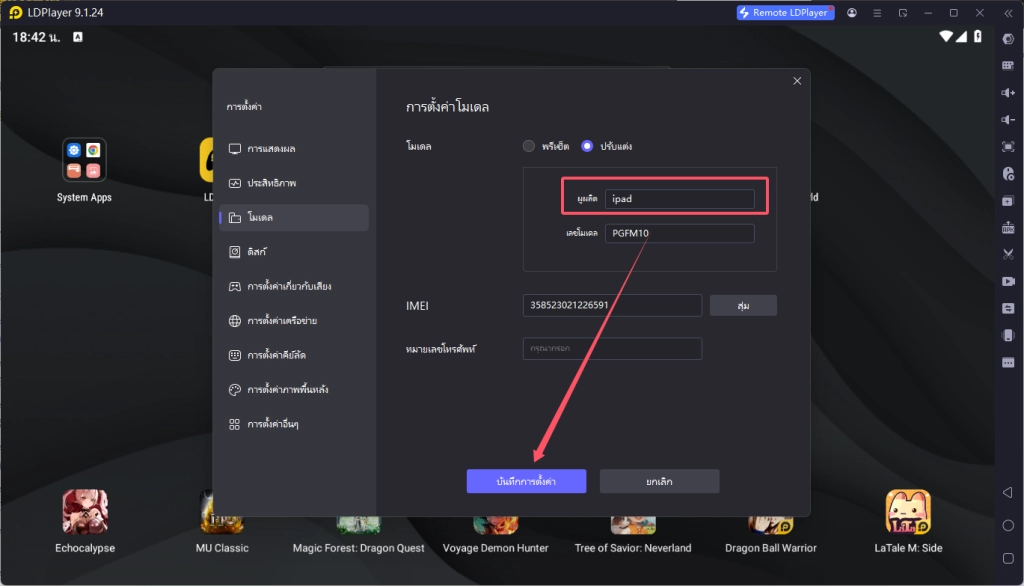Click บันทึกการตั้งค่า save settings button
Image resolution: width=1024 pixels, height=586 pixels.
(526, 481)
